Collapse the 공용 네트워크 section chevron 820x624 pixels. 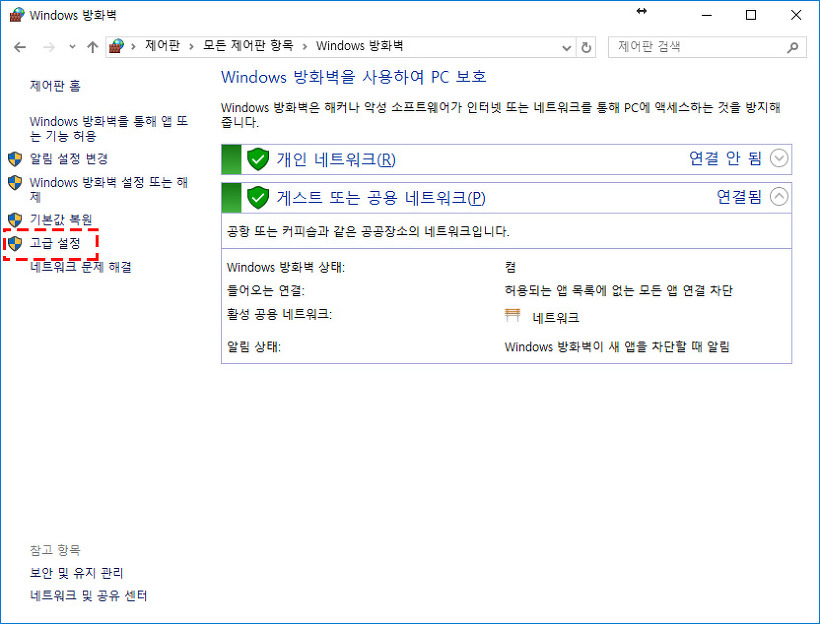779,197
